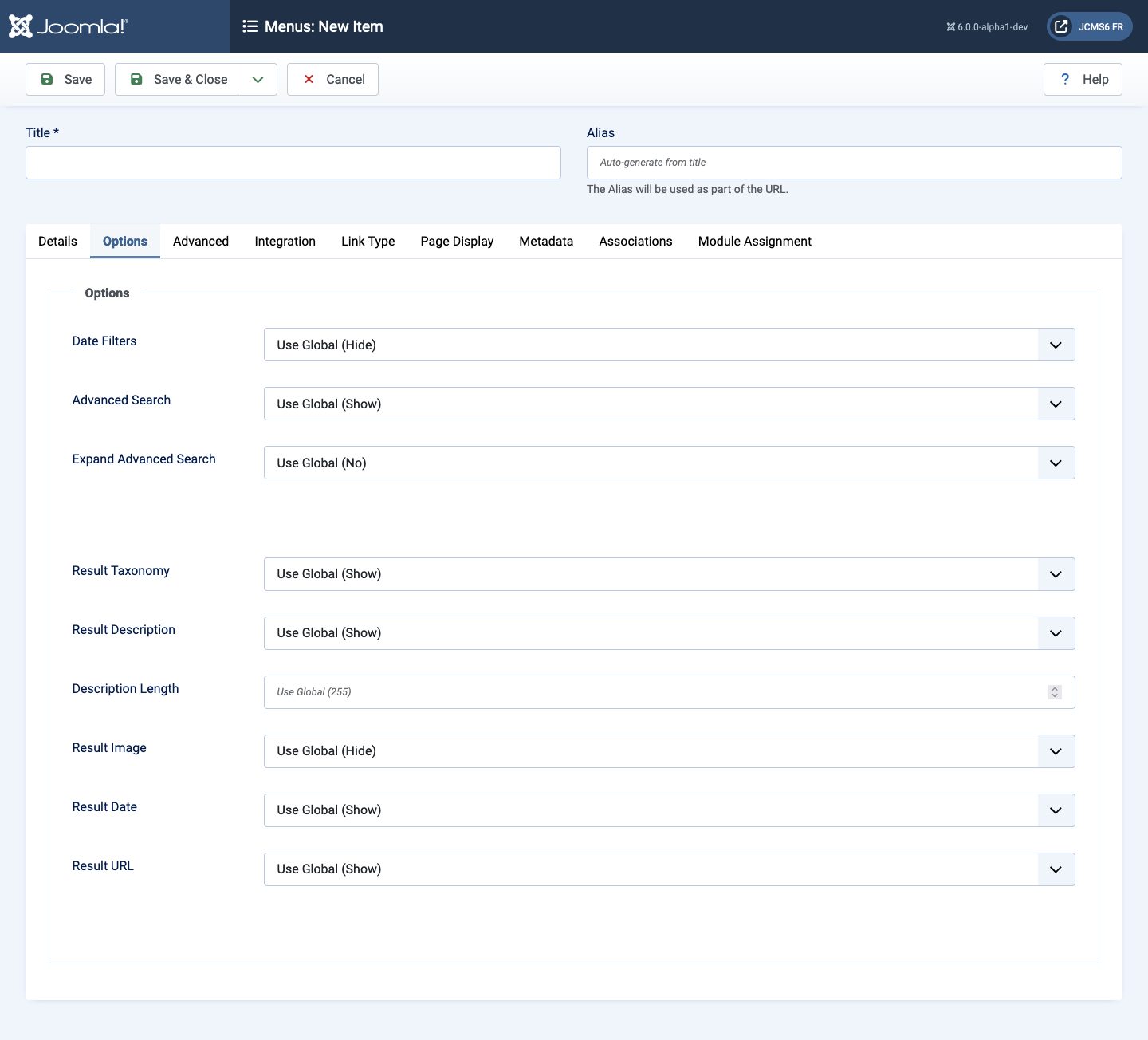The height and width of the screenshot is (1040, 1148).
Task: Open the JCMS6 FR site preview button
Action: [1089, 26]
